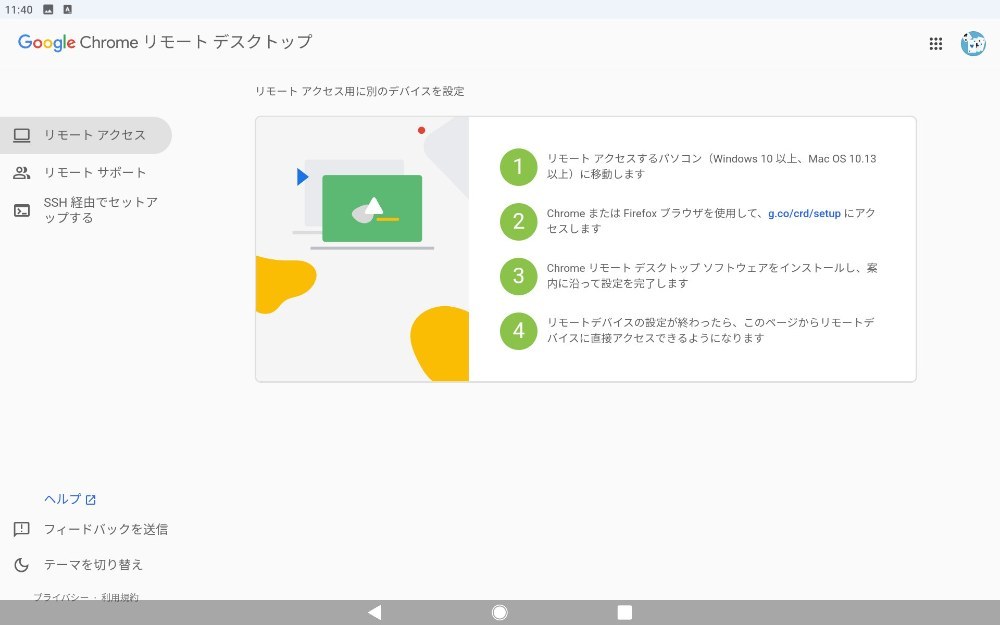1000x625 pixels.
Task: Click the external link icon next to ヘルプ
Action: pos(91,500)
